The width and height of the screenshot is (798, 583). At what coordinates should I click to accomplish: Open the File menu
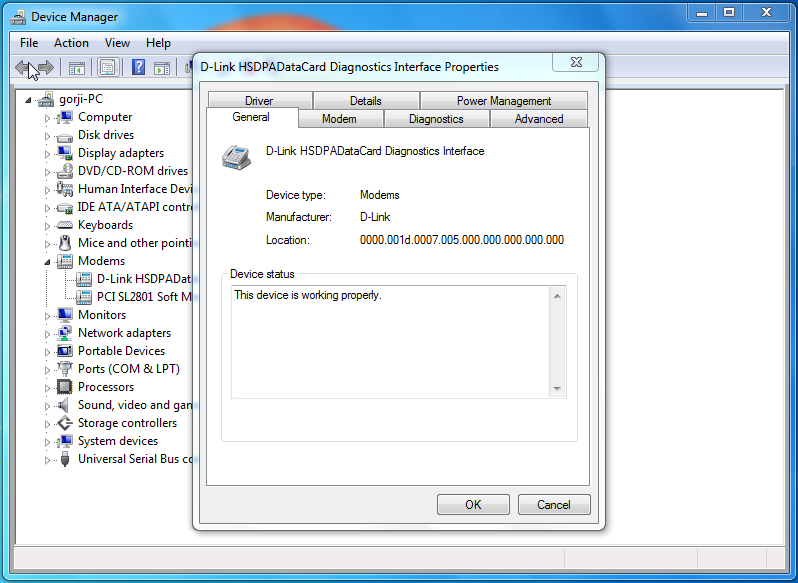[x=29, y=43]
